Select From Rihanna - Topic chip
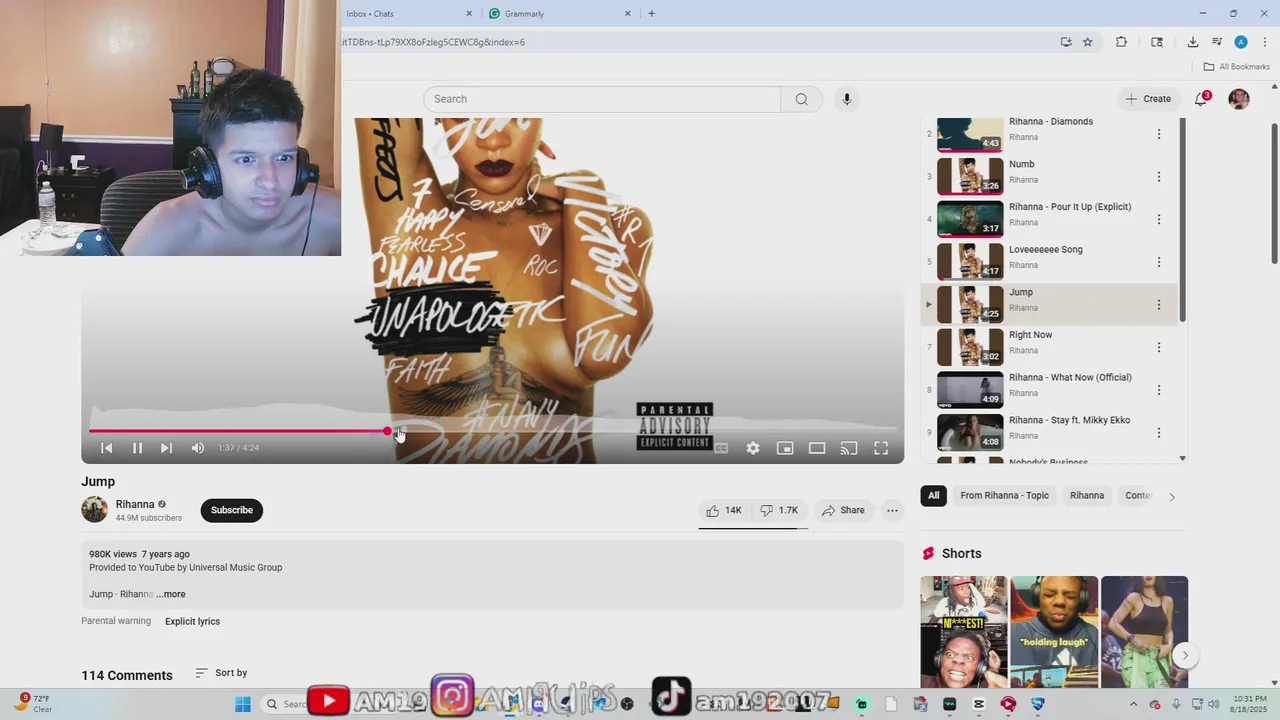This screenshot has height=720, width=1280. pos(1004,496)
